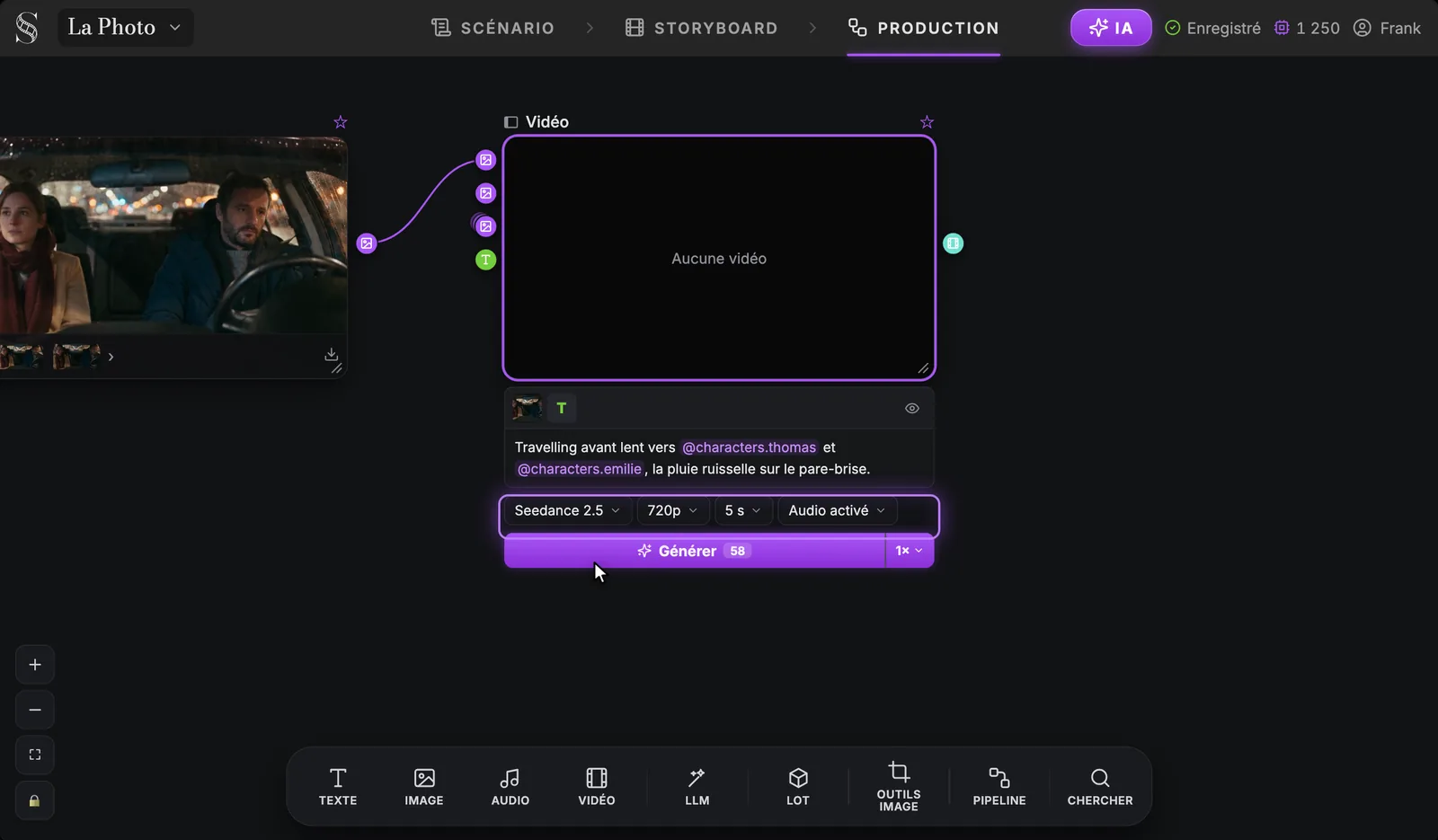Click the second image input port of Vidéo node
The width and height of the screenshot is (1438, 840).
click(x=486, y=193)
